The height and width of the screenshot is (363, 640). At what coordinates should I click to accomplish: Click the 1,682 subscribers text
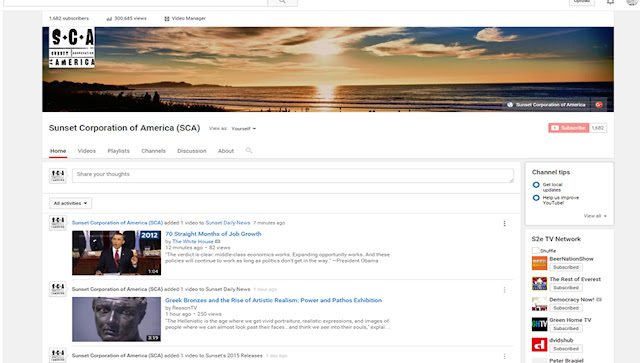[69, 18]
